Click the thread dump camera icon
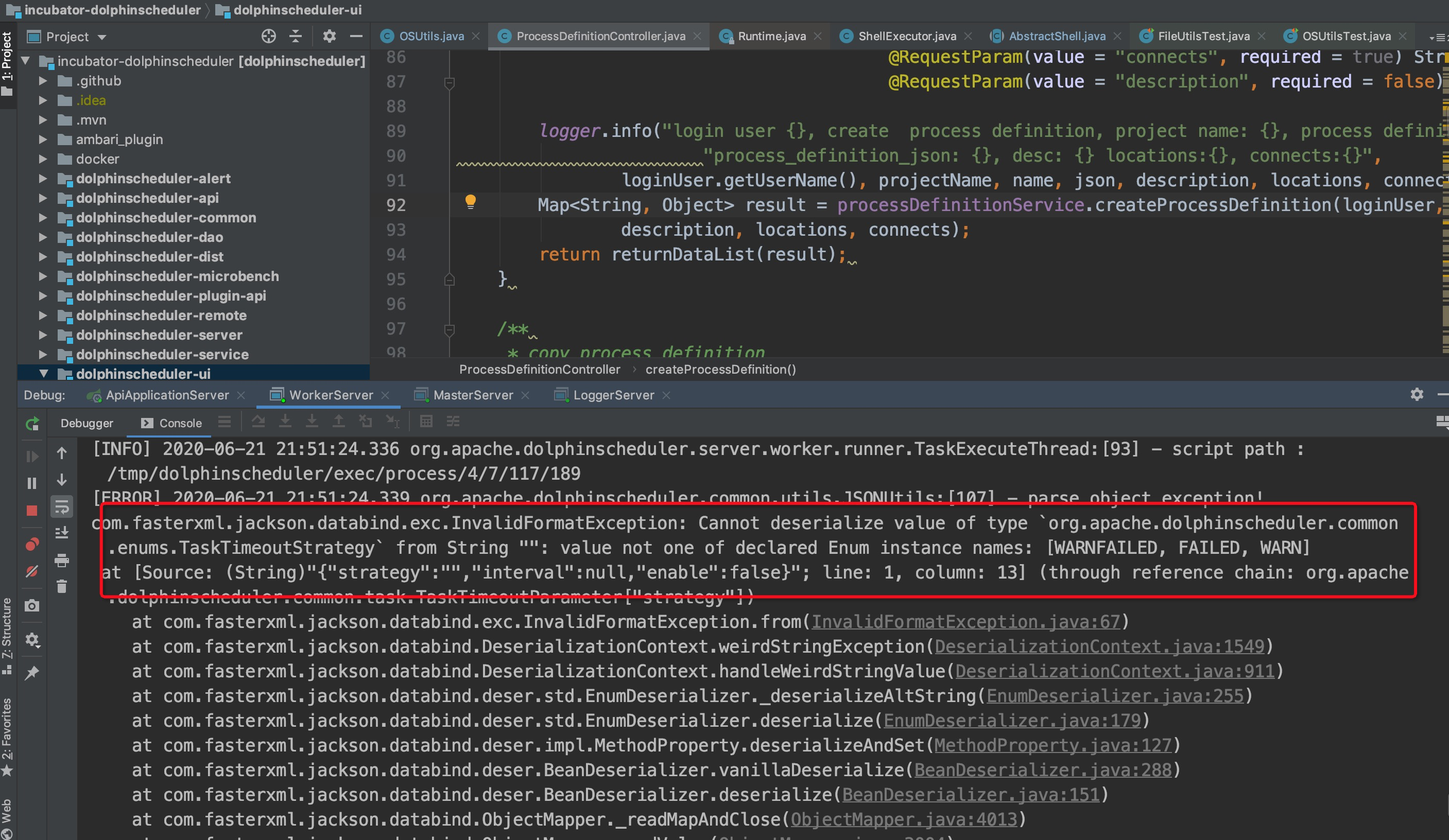1449x840 pixels. pos(32,605)
